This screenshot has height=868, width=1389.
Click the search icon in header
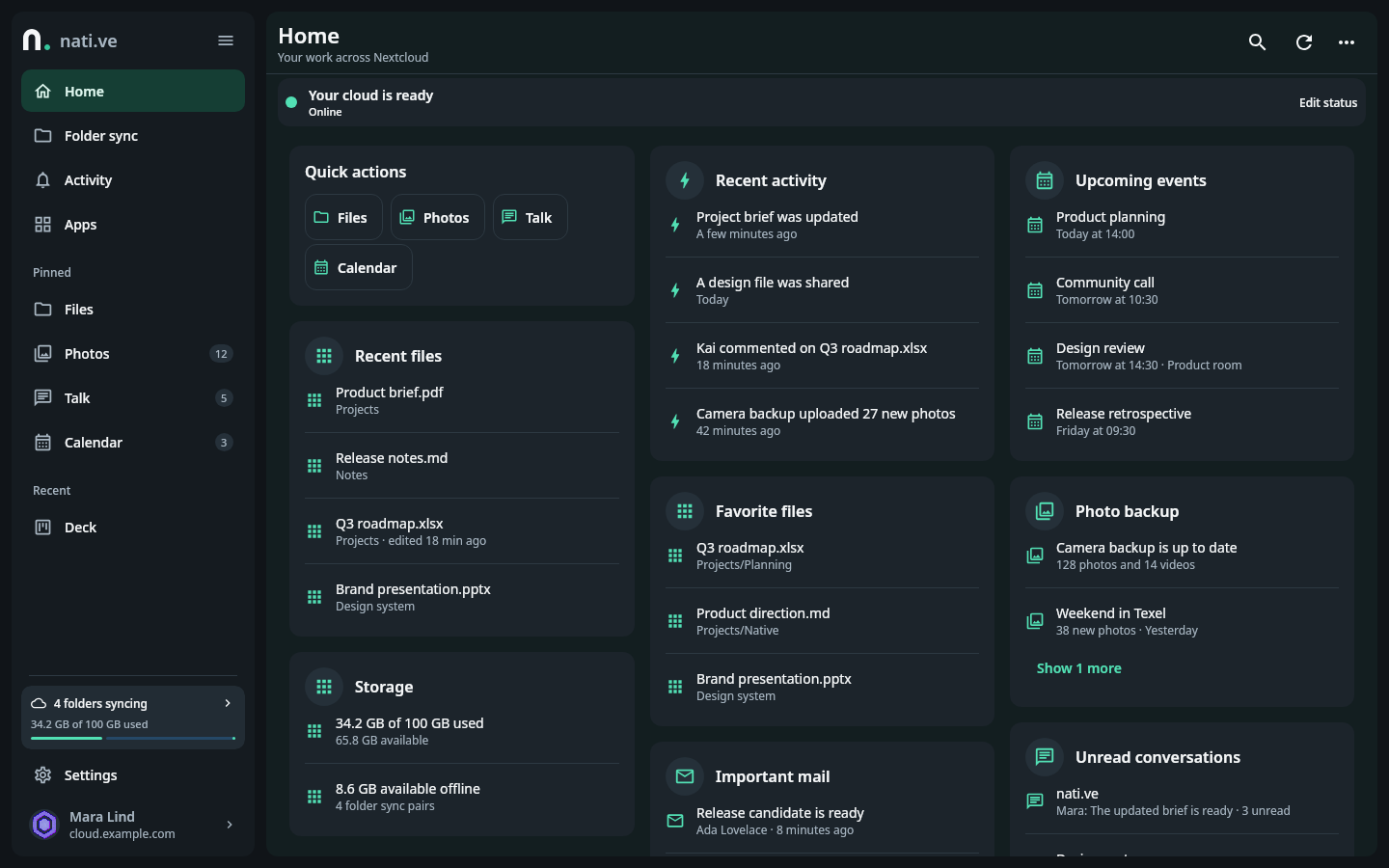[1257, 41]
